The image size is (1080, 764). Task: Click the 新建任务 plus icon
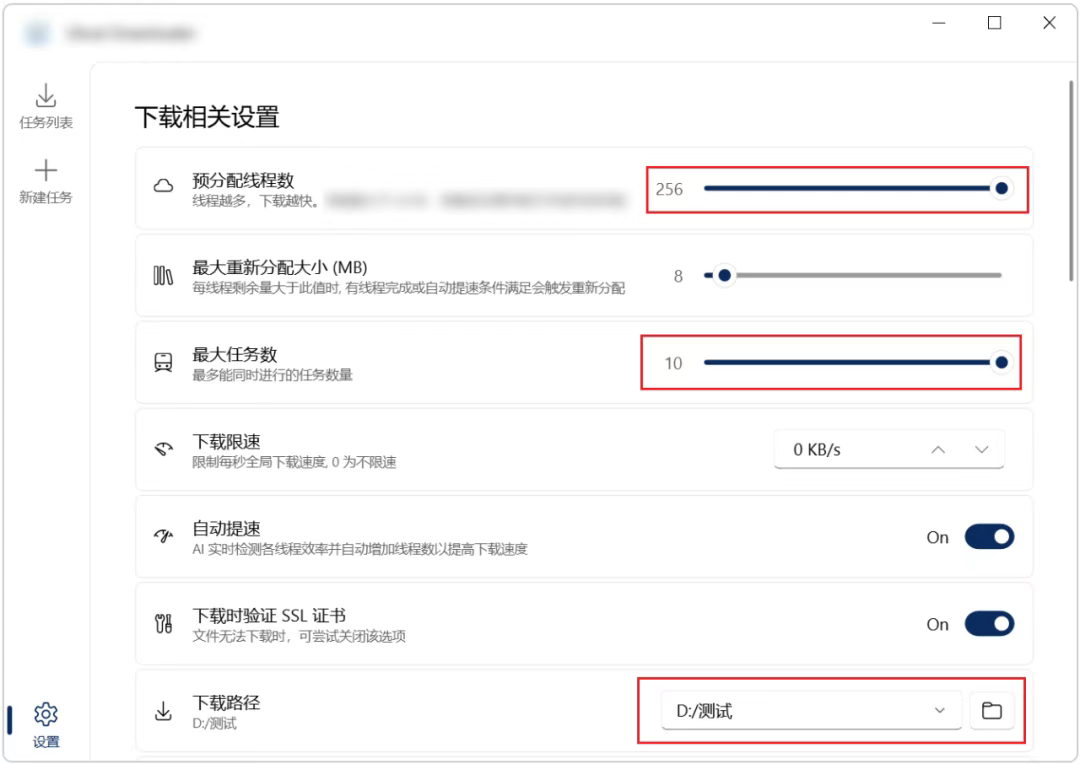[x=45, y=170]
